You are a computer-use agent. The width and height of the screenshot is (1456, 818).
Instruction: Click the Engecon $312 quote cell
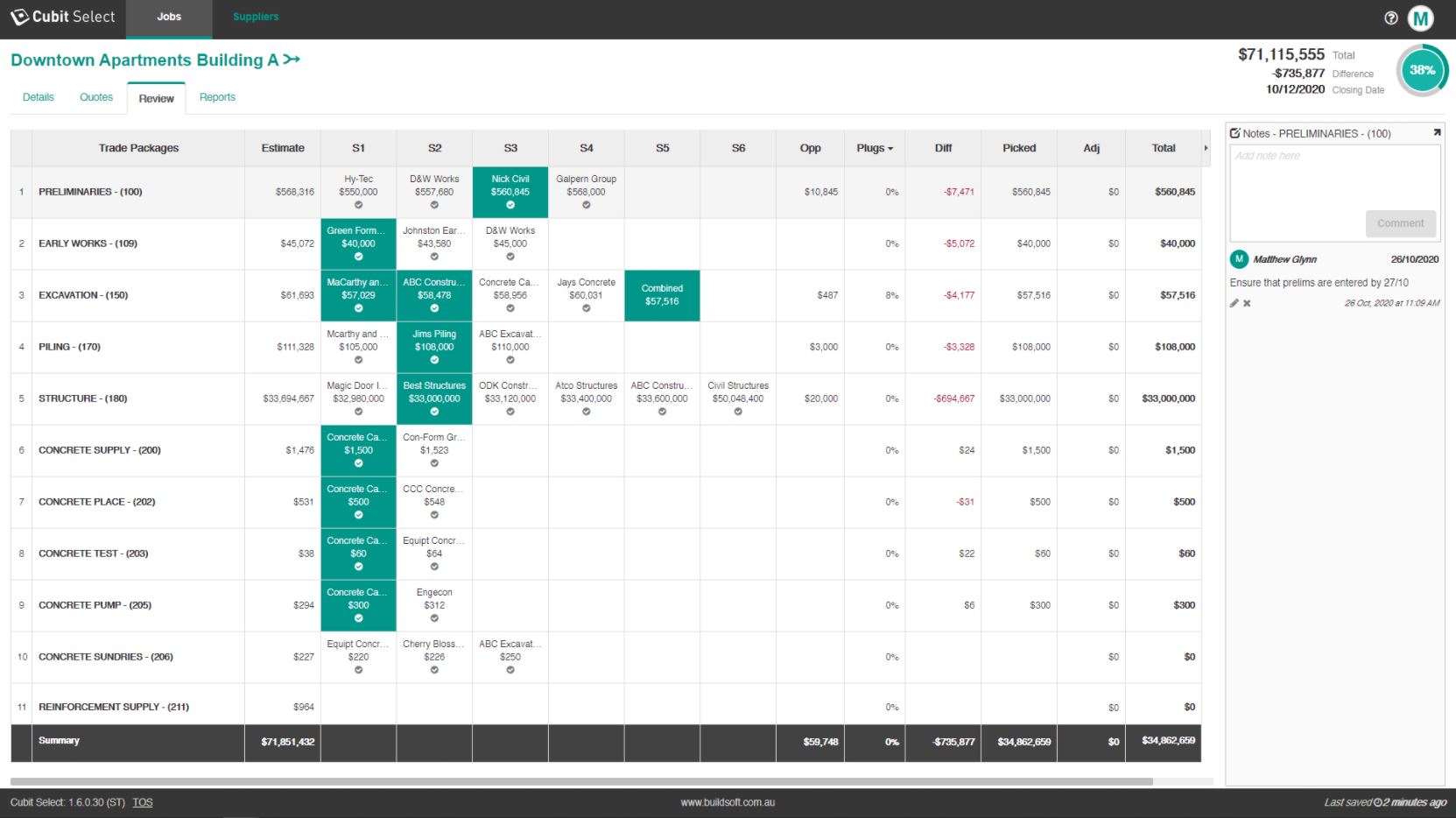point(434,605)
